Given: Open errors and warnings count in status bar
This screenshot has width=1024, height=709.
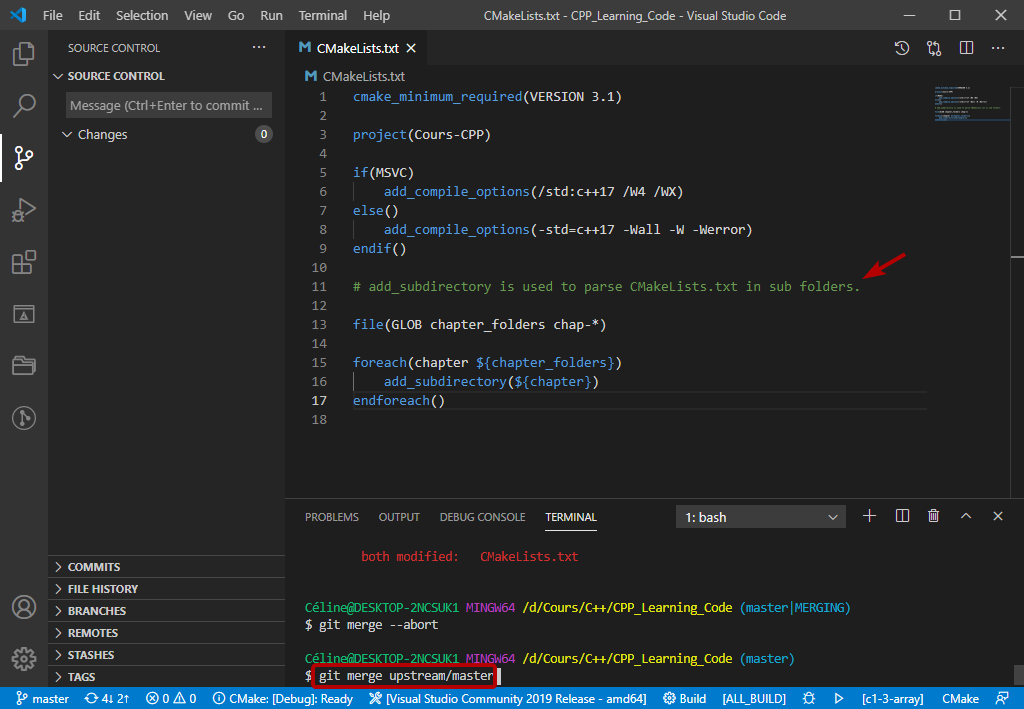Looking at the screenshot, I should click(x=171, y=699).
